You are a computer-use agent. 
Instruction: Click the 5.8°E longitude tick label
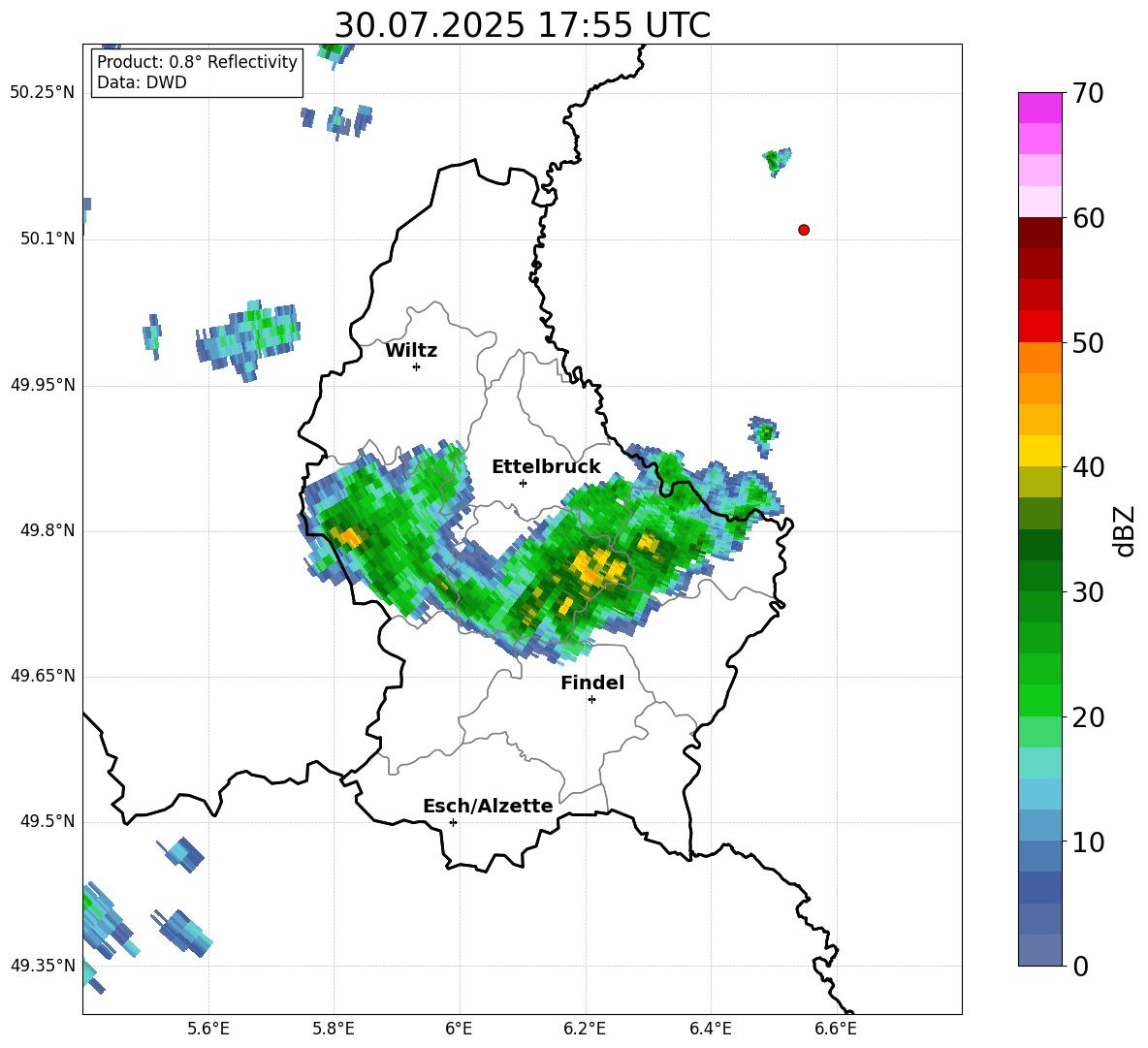[334, 1029]
